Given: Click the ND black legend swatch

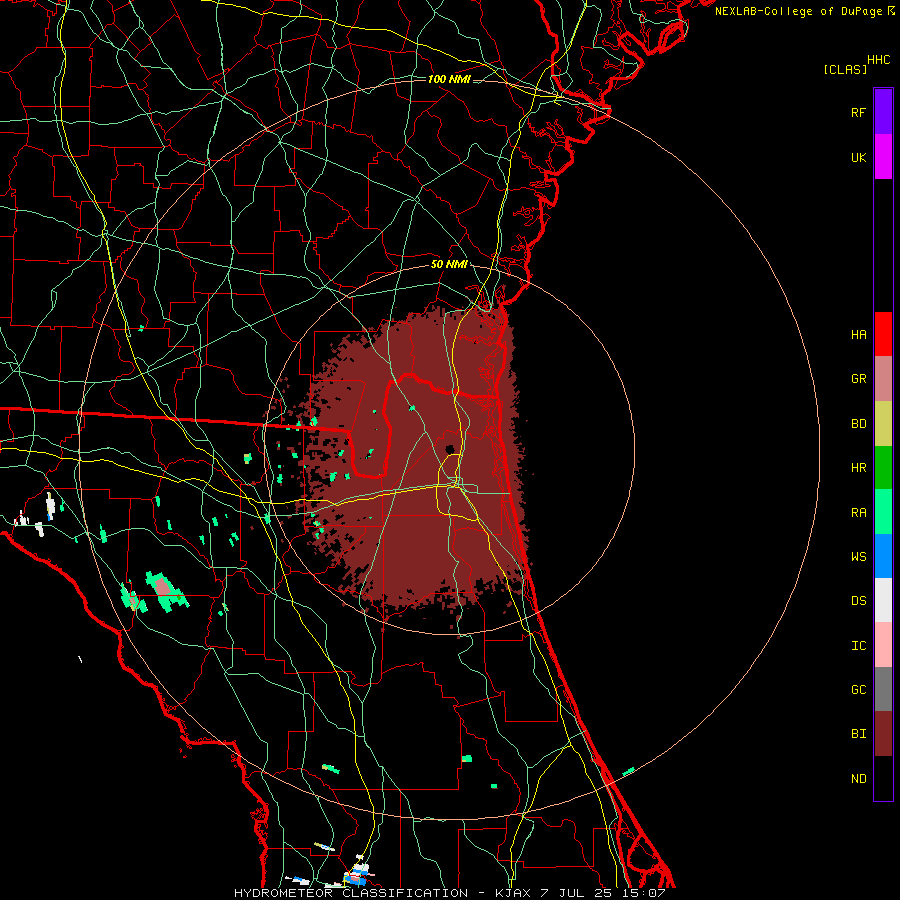Looking at the screenshot, I should [883, 778].
